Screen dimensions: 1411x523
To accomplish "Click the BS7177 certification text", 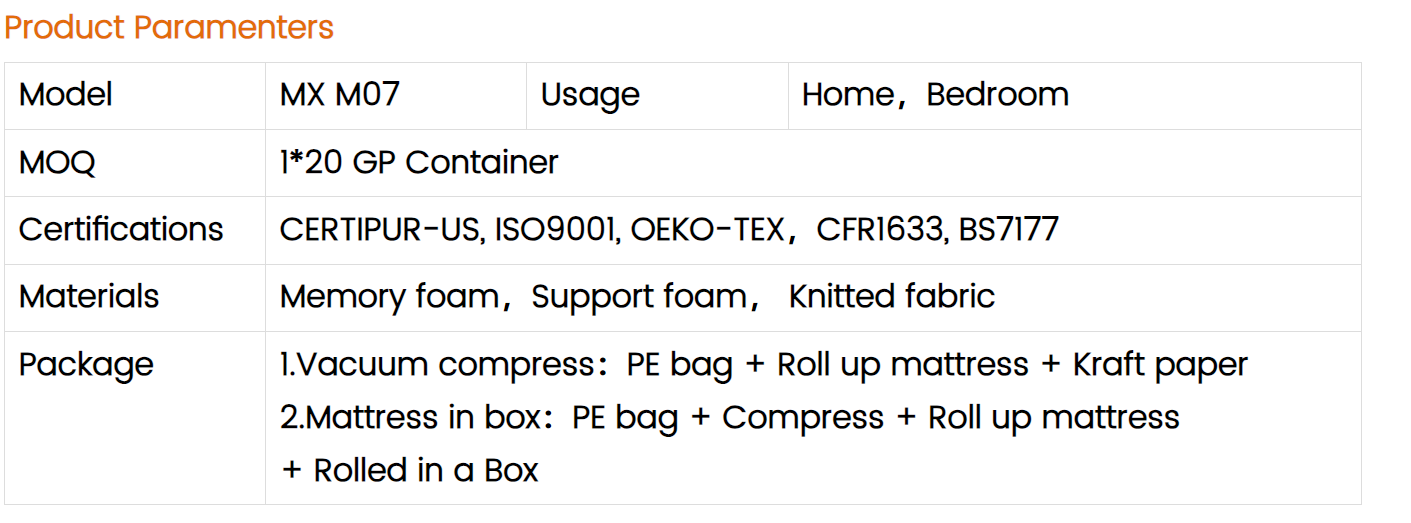I will (x=1008, y=230).
